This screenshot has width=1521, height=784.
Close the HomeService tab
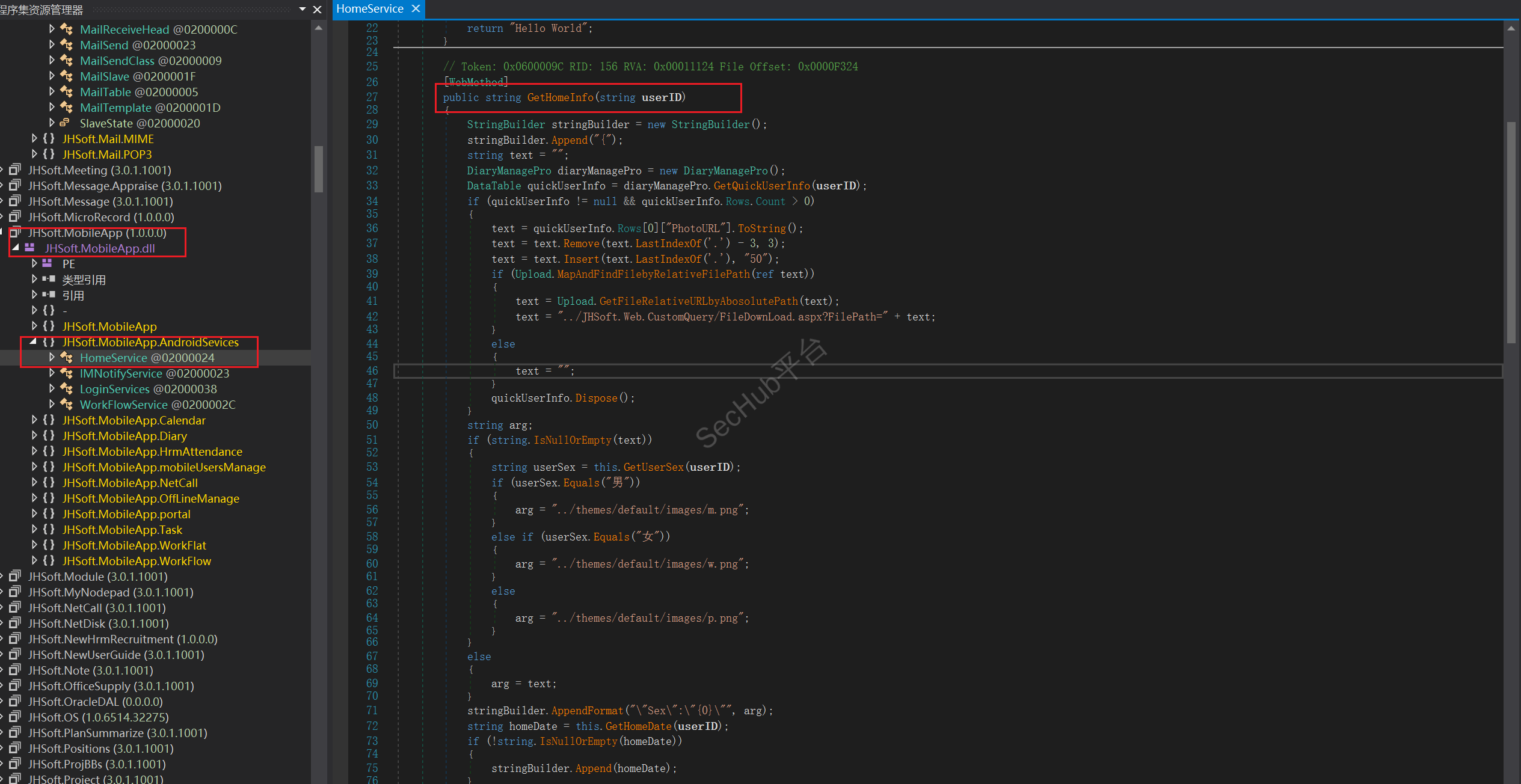(x=416, y=9)
